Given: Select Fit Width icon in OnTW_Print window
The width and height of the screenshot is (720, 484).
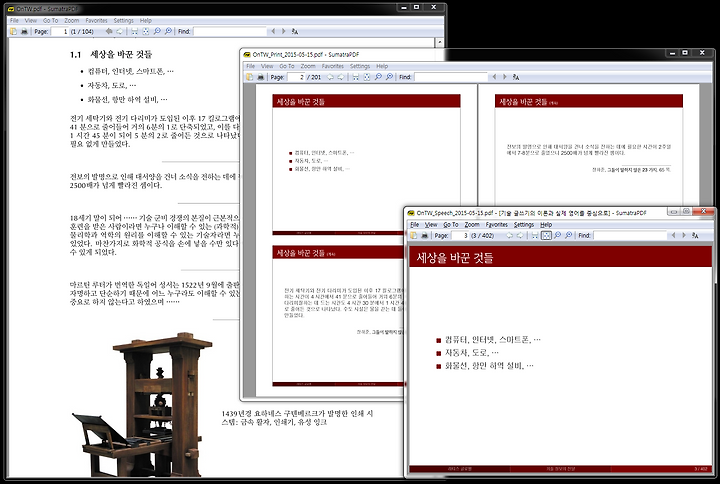Looking at the screenshot, I should click(355, 77).
